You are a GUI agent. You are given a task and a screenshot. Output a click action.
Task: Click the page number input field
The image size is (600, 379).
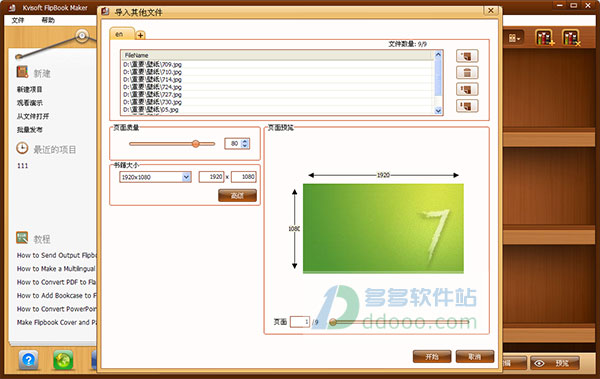pyautogui.click(x=300, y=322)
